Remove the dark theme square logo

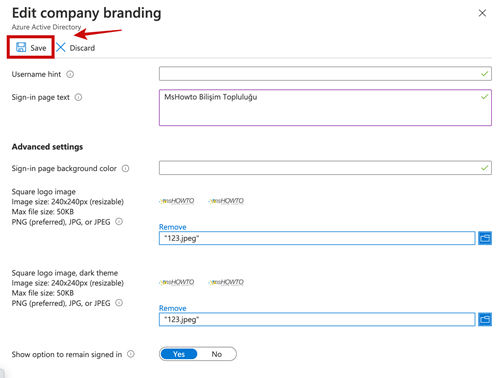click(173, 308)
